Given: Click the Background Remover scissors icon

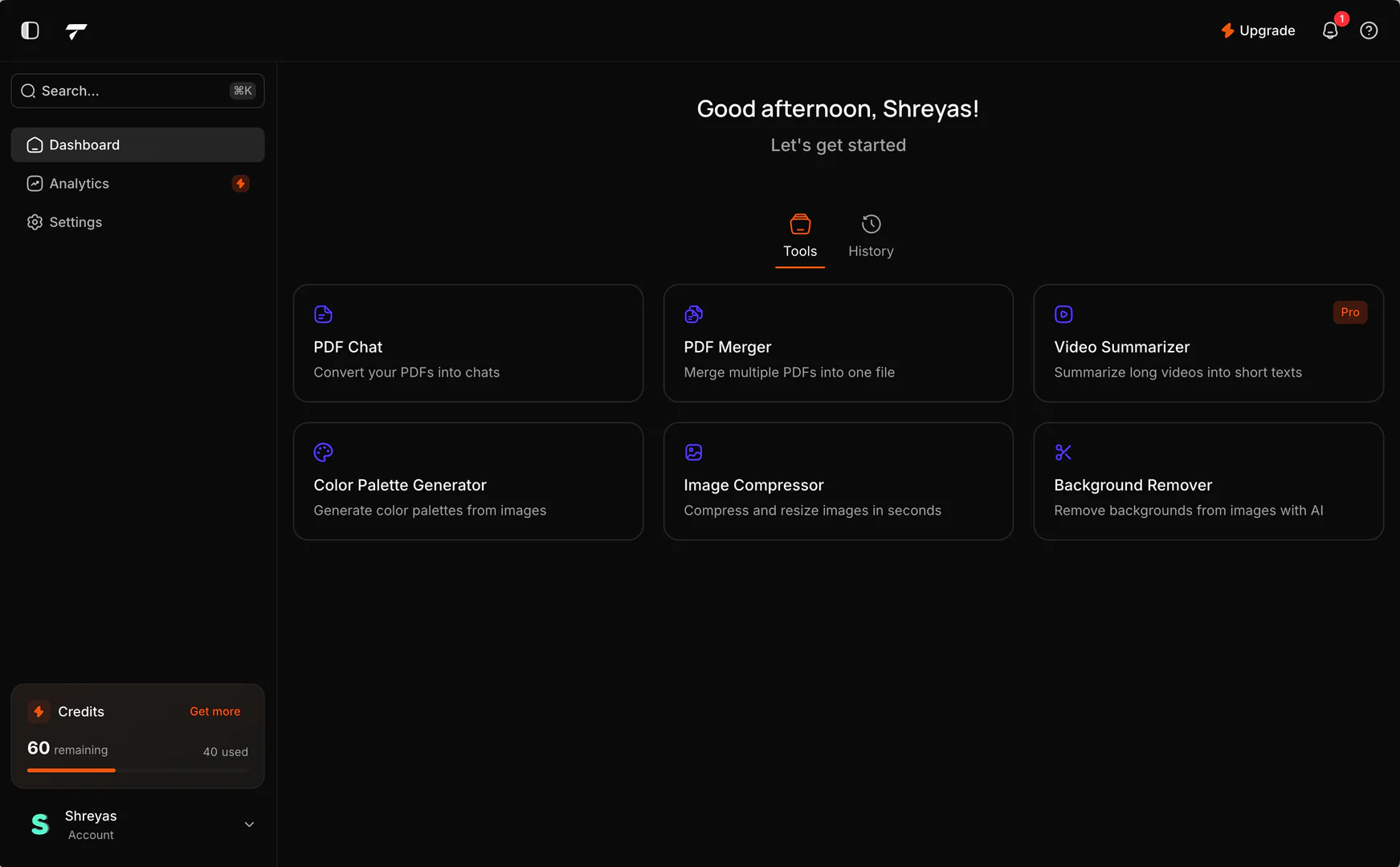Looking at the screenshot, I should (x=1063, y=452).
